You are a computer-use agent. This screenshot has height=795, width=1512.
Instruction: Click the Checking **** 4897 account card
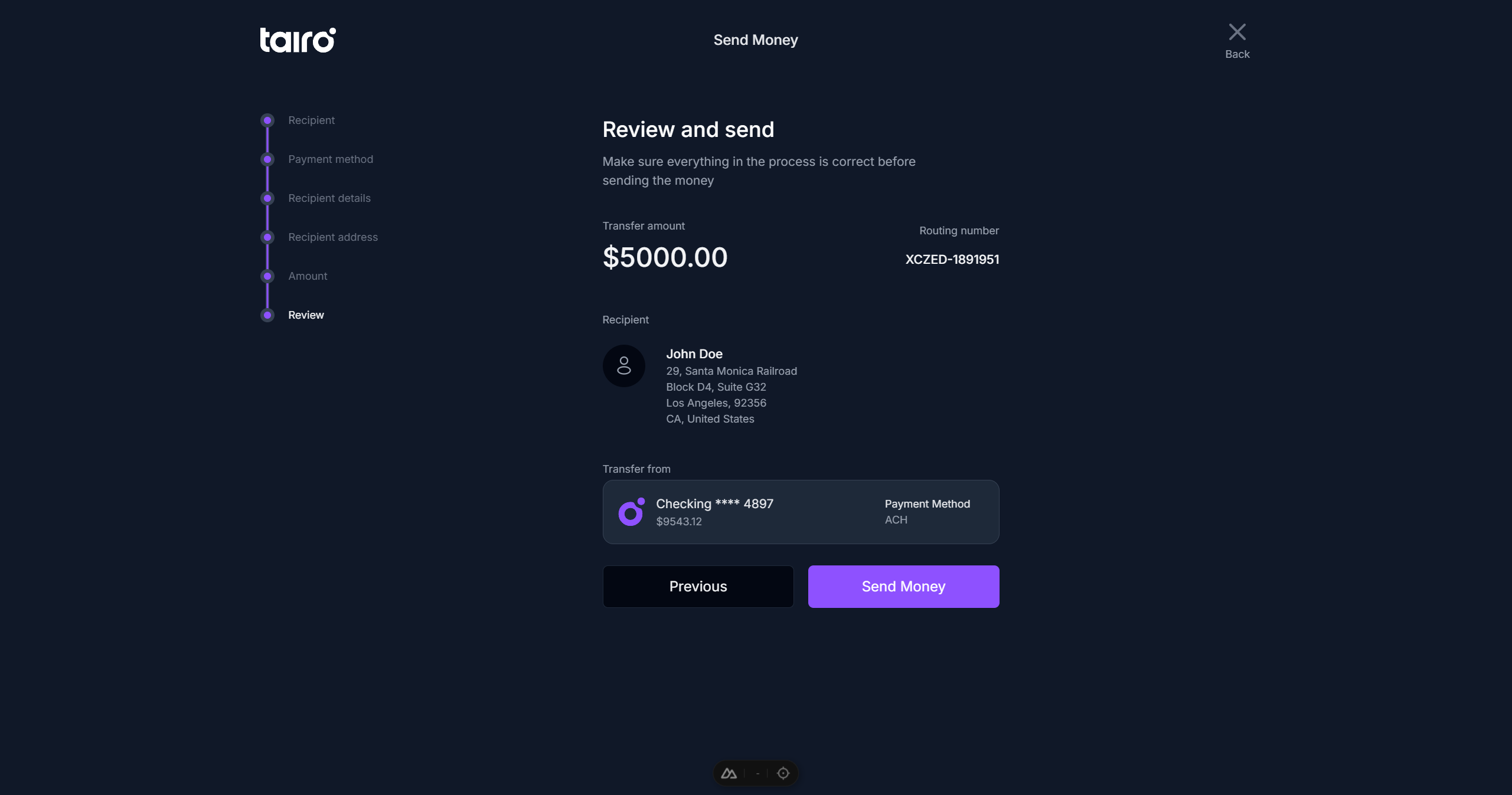click(x=801, y=512)
